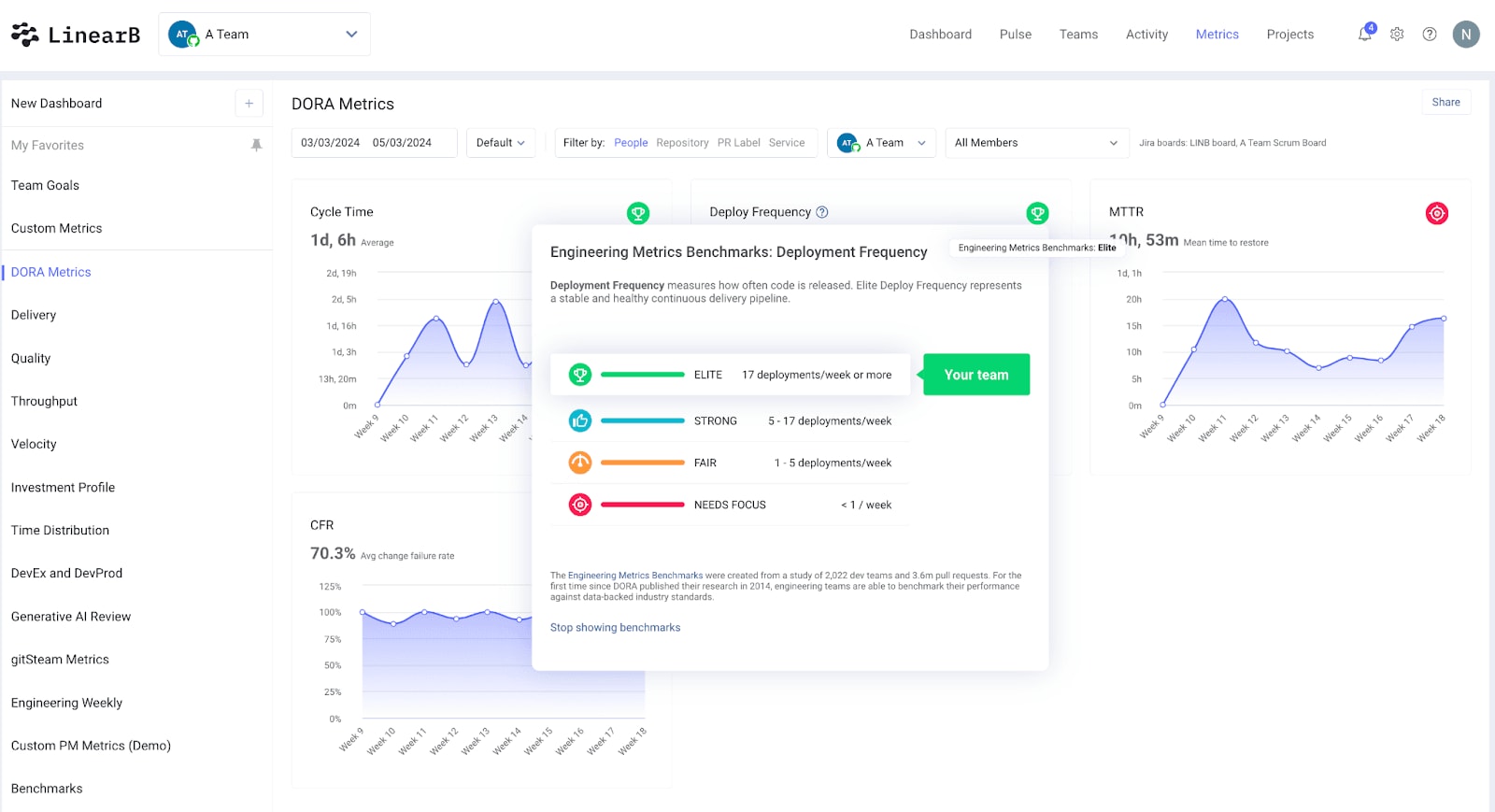
Task: Click the LinearB logo
Action: click(76, 35)
